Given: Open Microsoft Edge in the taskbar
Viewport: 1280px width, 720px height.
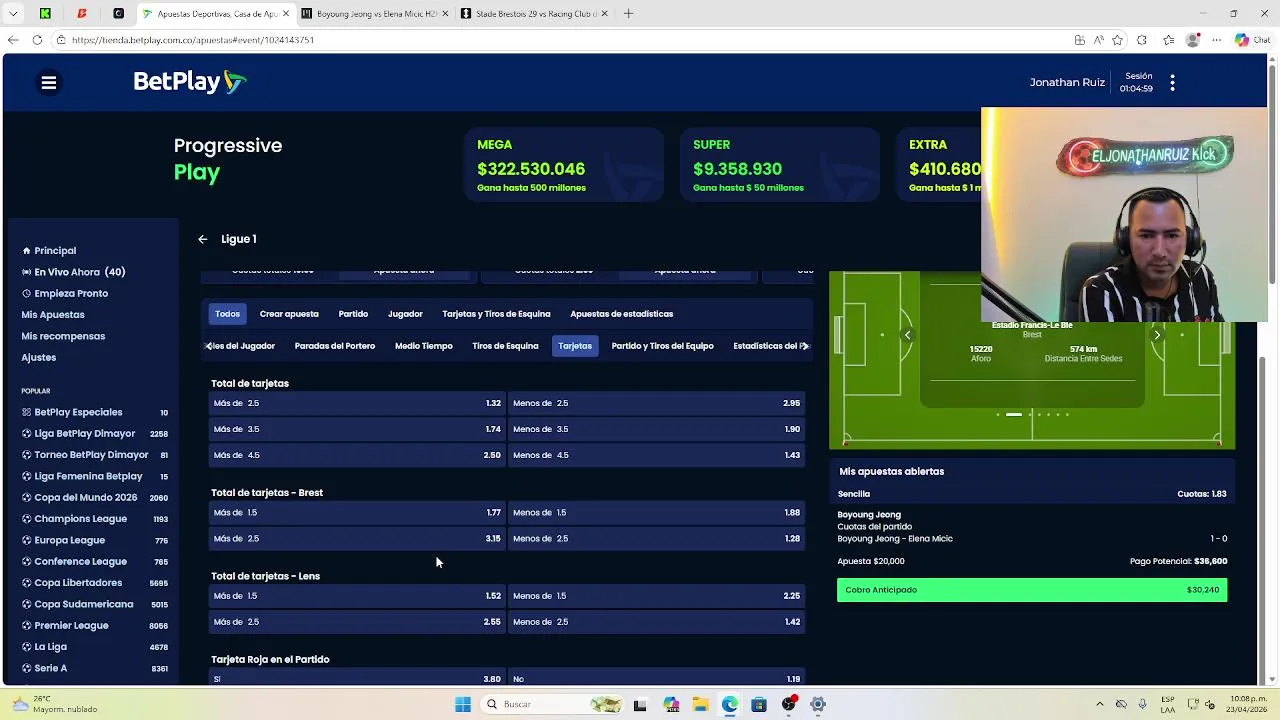Looking at the screenshot, I should (x=729, y=704).
